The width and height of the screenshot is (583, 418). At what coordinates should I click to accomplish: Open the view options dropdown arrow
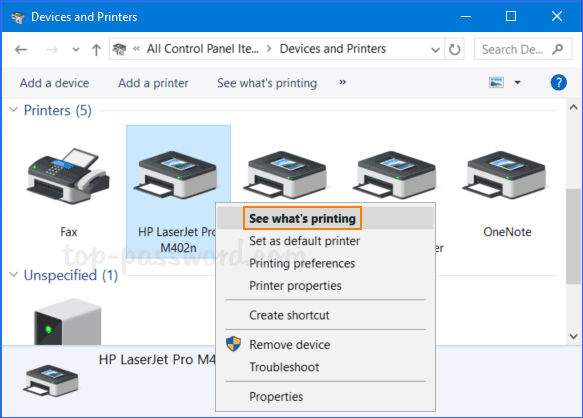pyautogui.click(x=517, y=82)
